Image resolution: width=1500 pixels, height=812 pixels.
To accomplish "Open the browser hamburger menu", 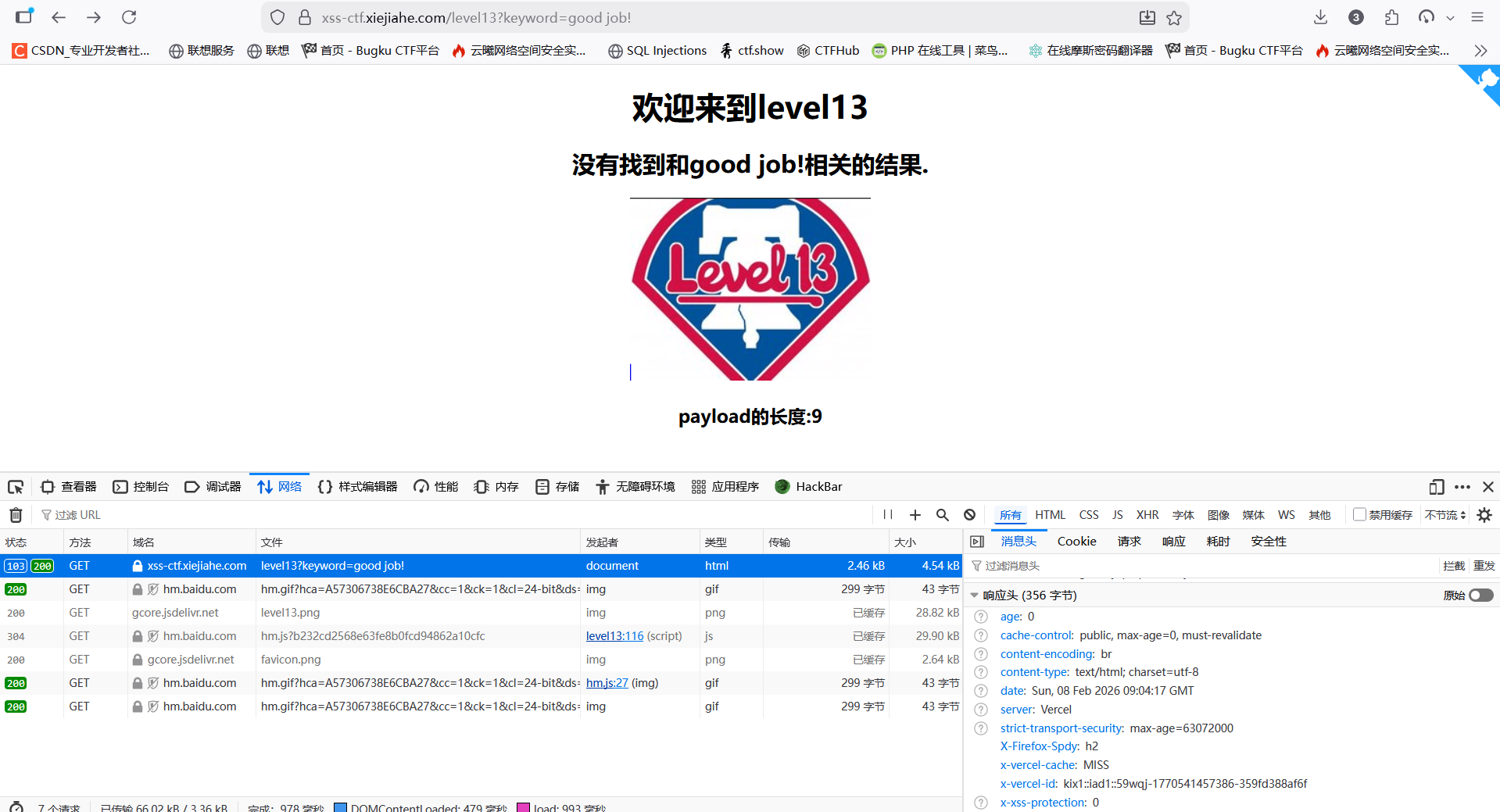I will coord(1477,17).
